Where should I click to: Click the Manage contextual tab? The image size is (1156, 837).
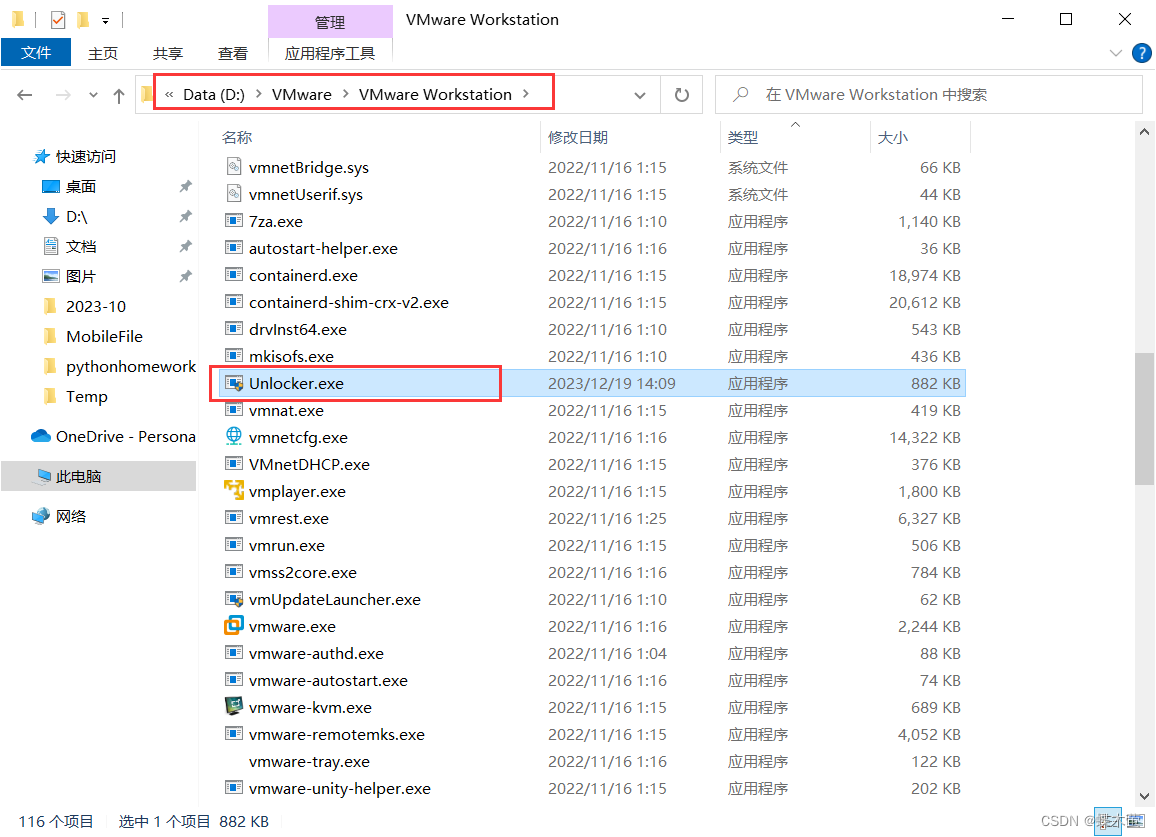click(330, 22)
